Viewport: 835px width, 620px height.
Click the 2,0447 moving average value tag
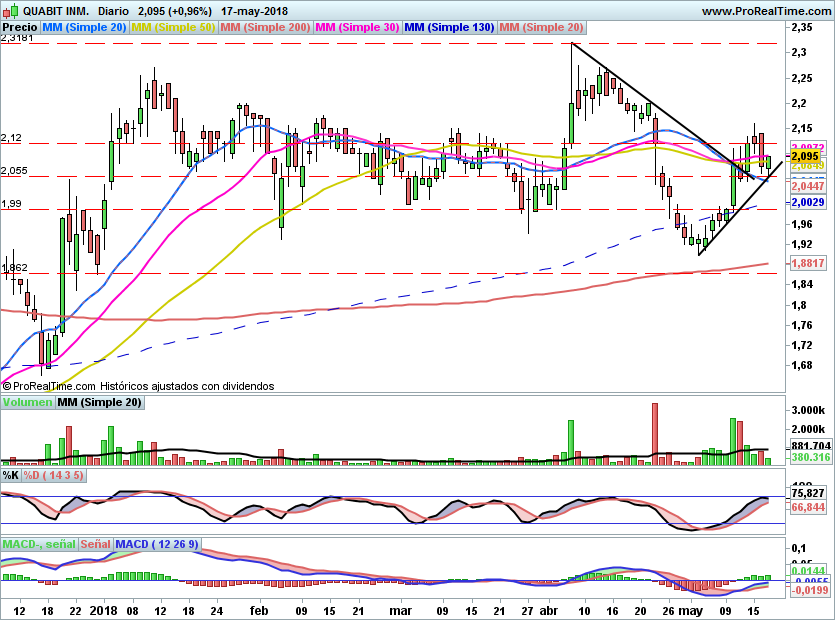tap(807, 186)
